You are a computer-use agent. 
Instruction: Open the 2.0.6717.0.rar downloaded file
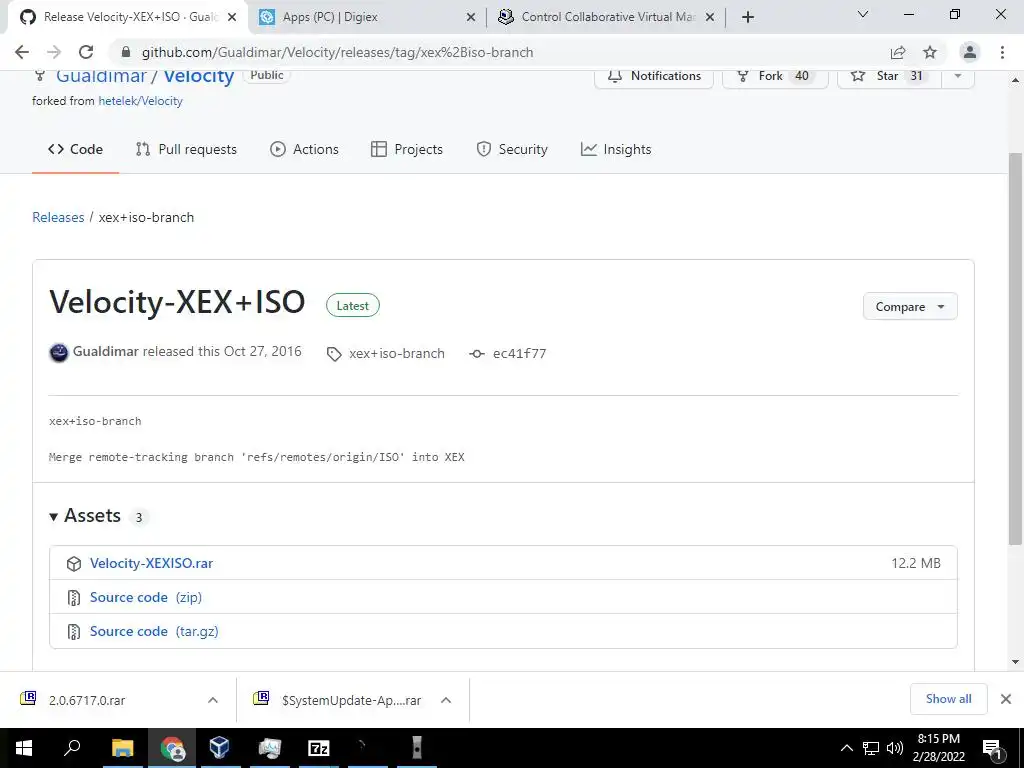(87, 700)
